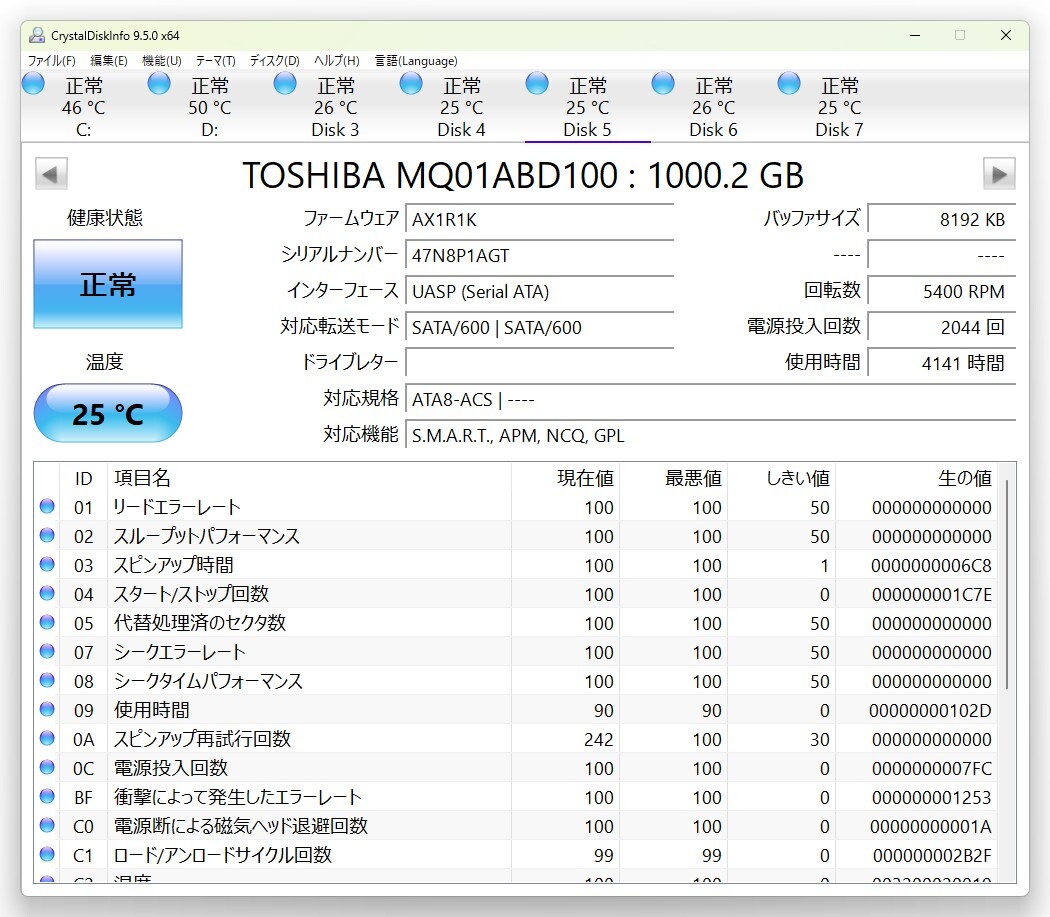Click status dot of row 05 代替処理済のセクタ数
The height and width of the screenshot is (917, 1050).
(47, 622)
